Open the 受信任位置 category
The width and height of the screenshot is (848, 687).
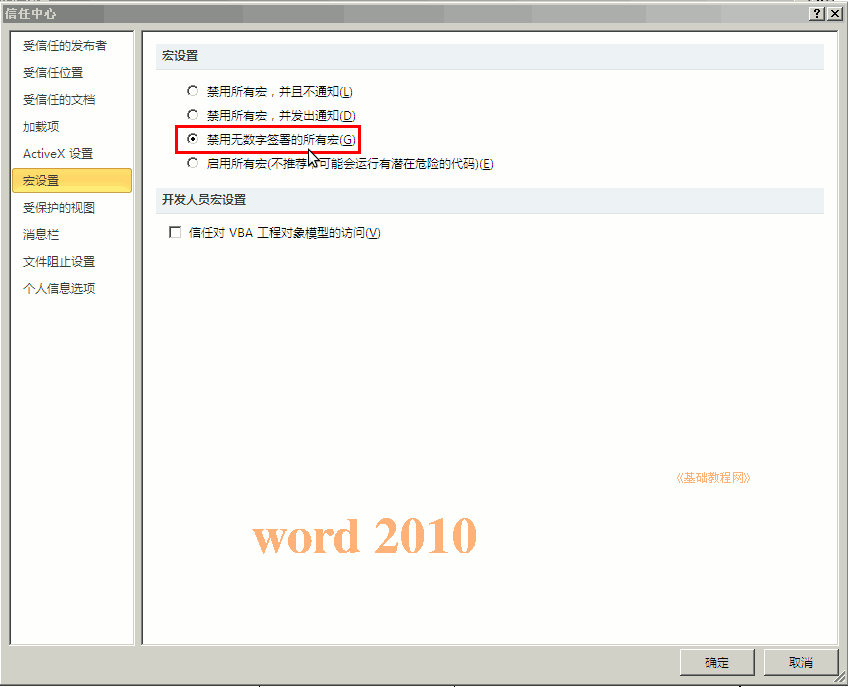pyautogui.click(x=53, y=72)
